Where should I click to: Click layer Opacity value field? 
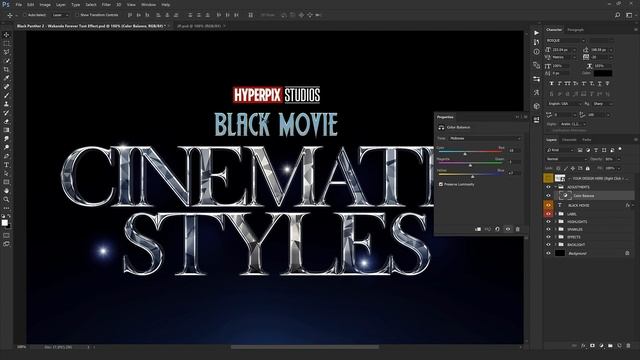pos(609,159)
